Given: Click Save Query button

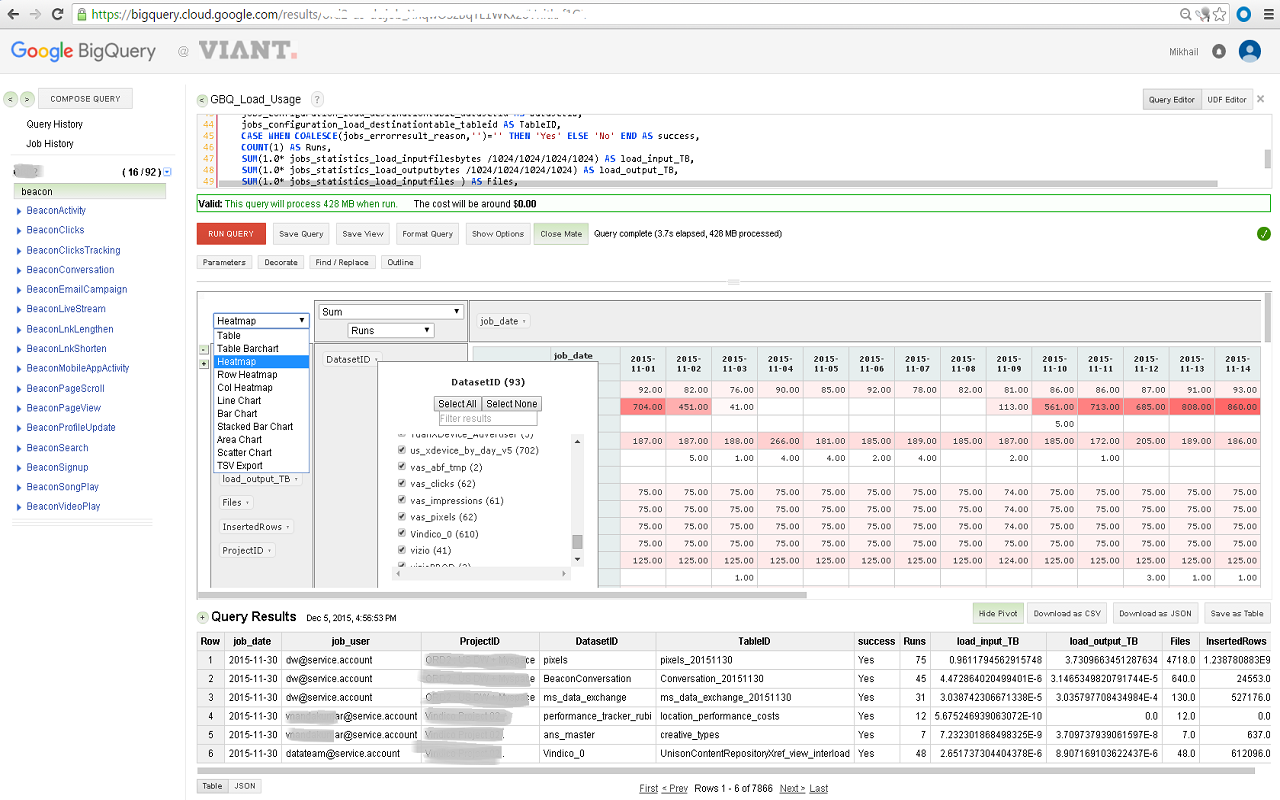Looking at the screenshot, I should click(x=301, y=234).
